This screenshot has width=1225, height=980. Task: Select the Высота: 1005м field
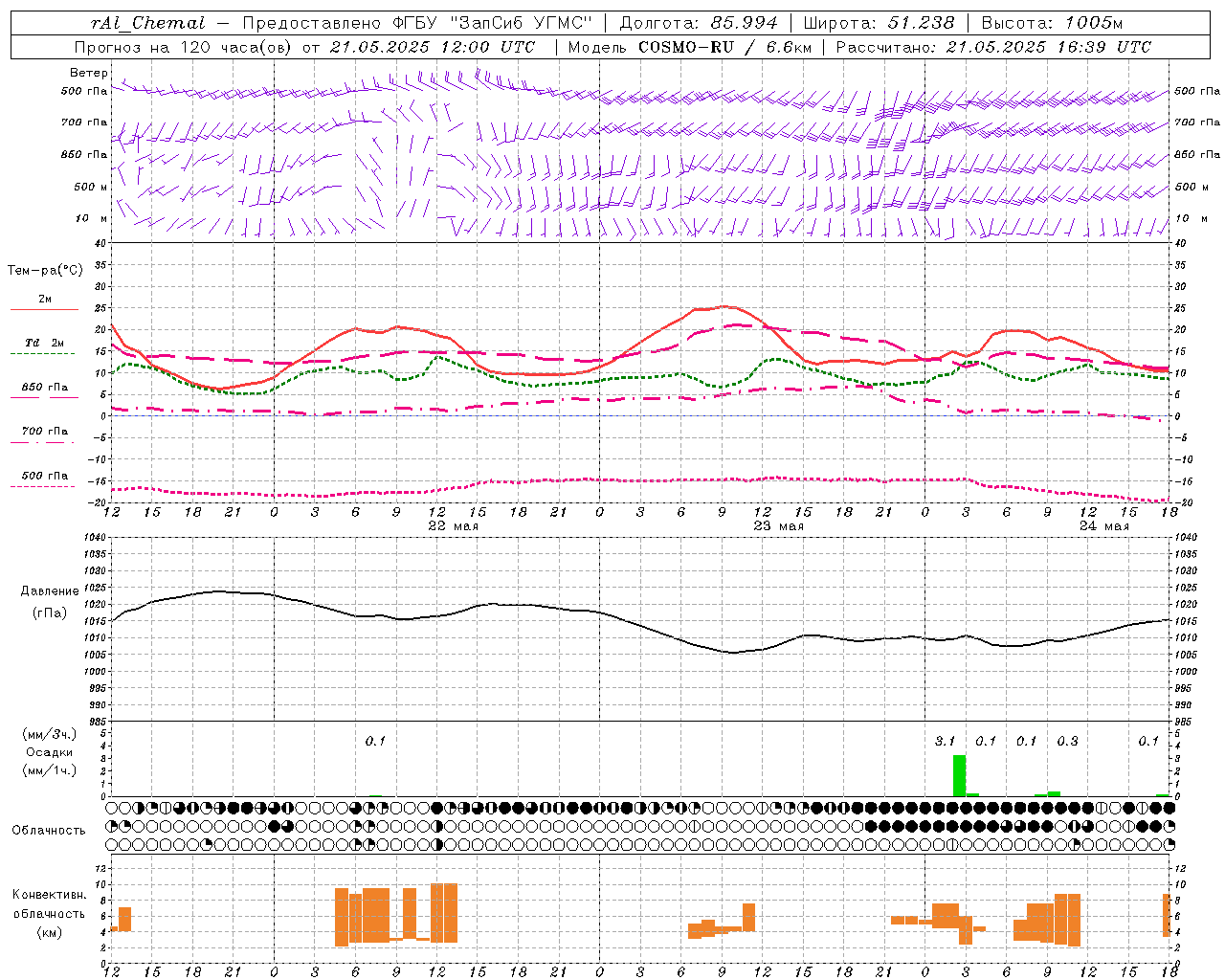click(1052, 22)
